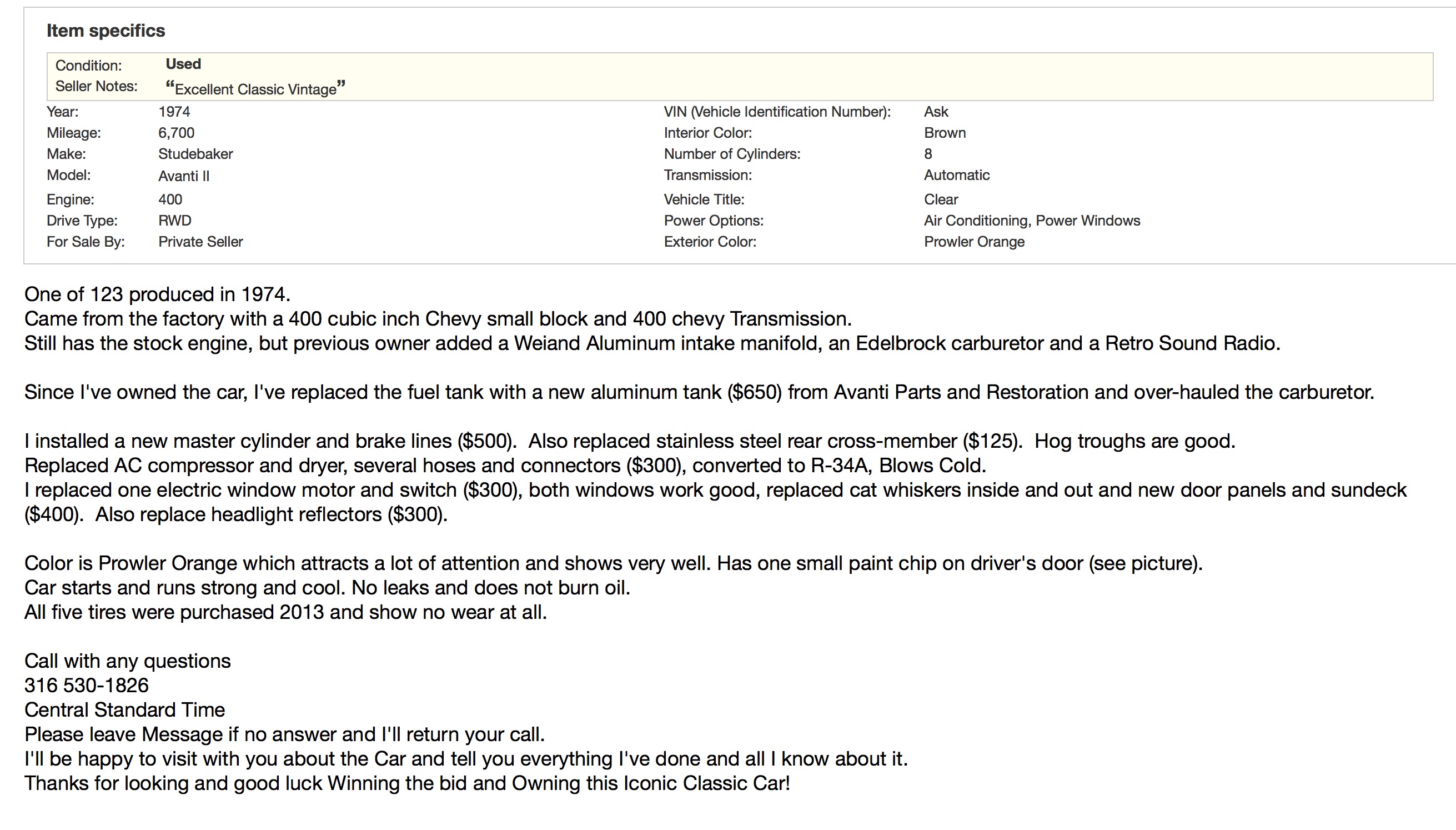Image resolution: width=1456 pixels, height=830 pixels.
Task: Click the "Excellent Classic Vintage" seller note
Action: [x=255, y=89]
